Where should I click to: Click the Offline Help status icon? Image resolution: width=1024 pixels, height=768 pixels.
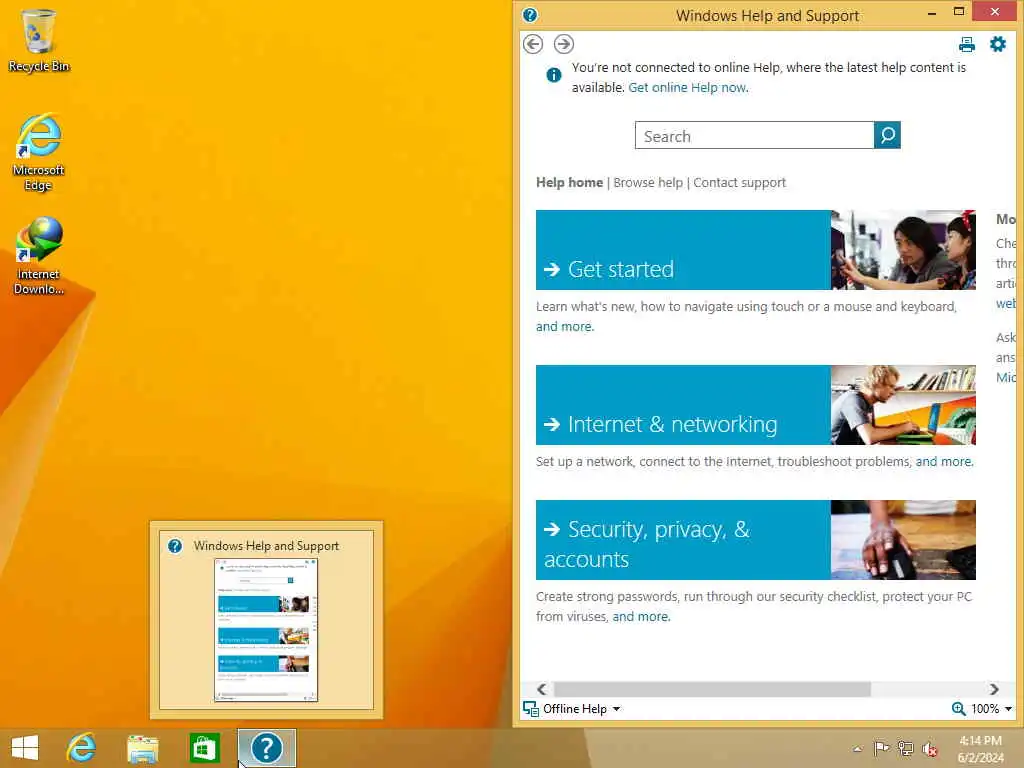click(x=531, y=709)
